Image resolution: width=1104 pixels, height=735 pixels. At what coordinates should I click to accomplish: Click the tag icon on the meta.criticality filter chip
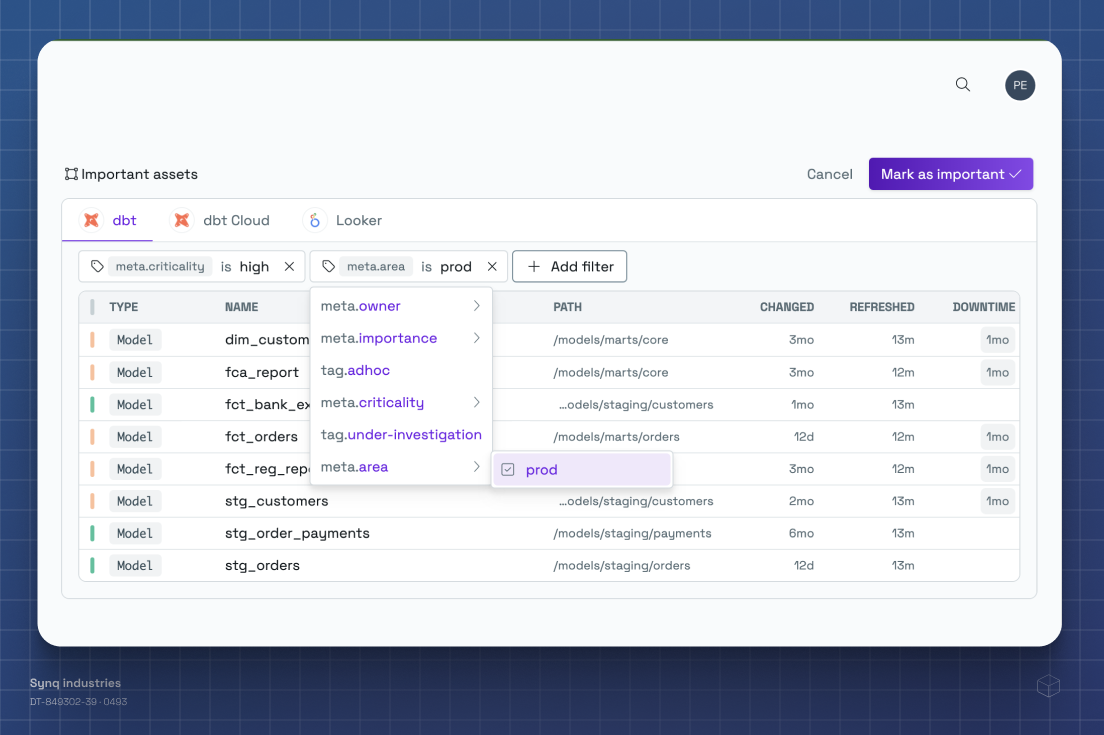coord(97,266)
